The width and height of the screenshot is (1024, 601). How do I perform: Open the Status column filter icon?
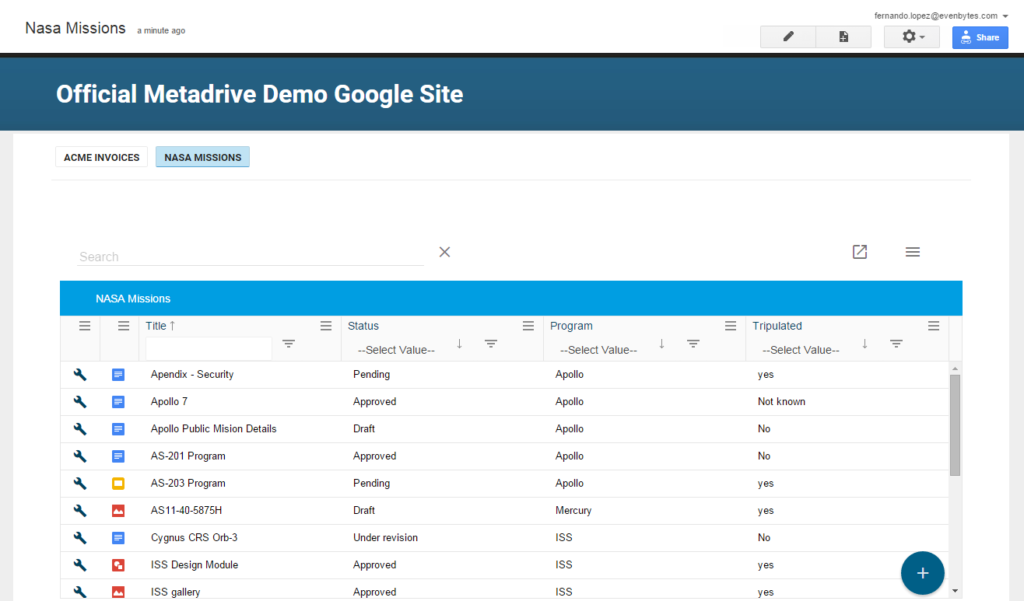[491, 343]
